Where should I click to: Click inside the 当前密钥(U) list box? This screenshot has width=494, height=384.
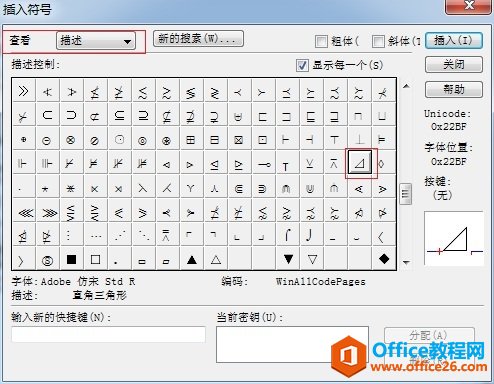pyautogui.click(x=292, y=344)
